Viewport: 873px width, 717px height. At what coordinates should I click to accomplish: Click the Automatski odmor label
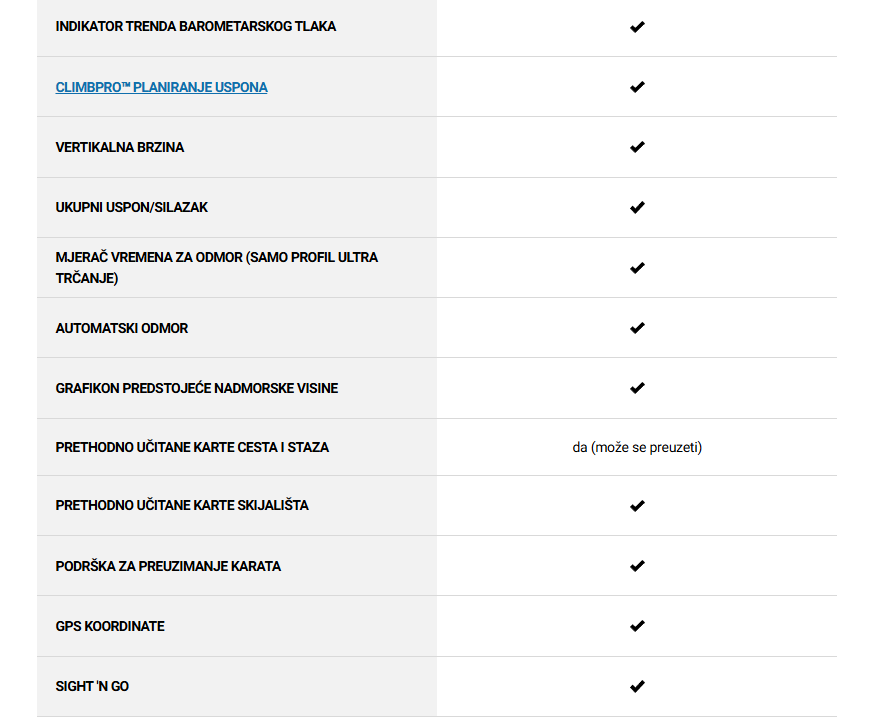[122, 328]
